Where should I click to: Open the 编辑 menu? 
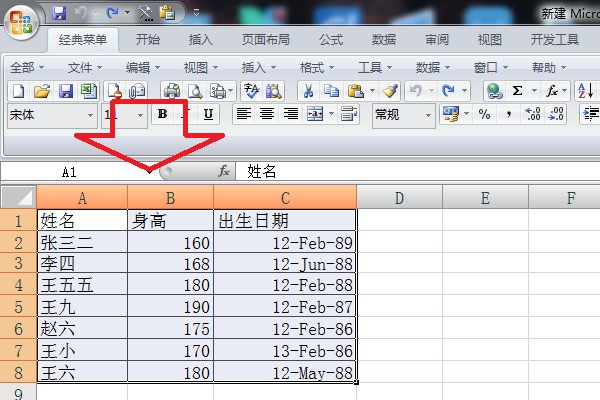(x=143, y=68)
